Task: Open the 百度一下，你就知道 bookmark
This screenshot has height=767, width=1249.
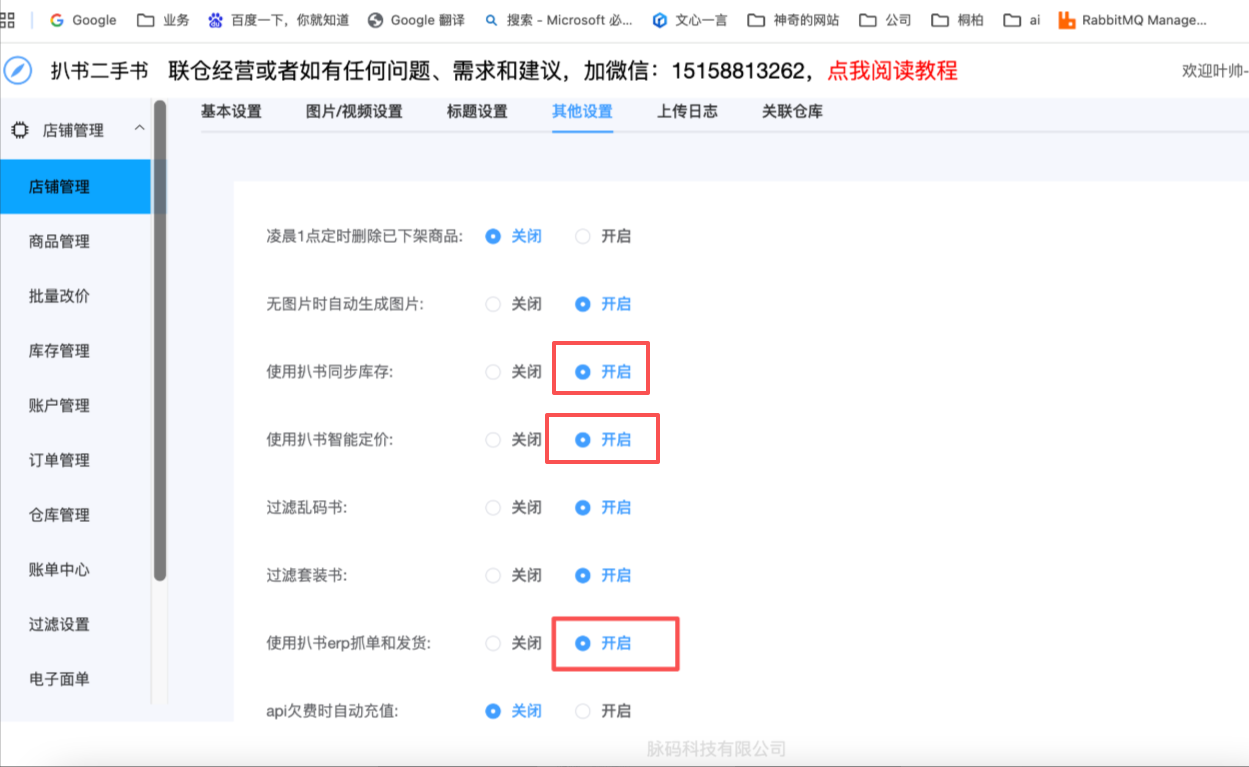Action: (277, 20)
